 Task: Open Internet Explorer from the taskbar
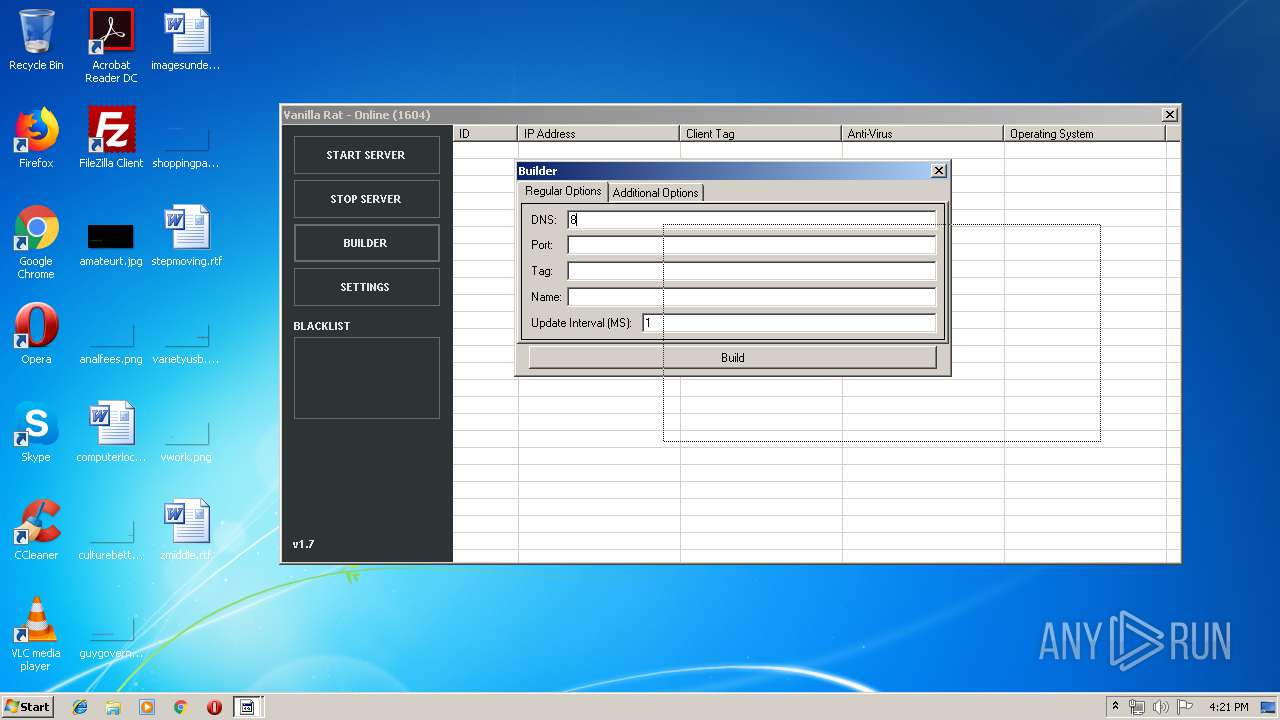[80, 707]
